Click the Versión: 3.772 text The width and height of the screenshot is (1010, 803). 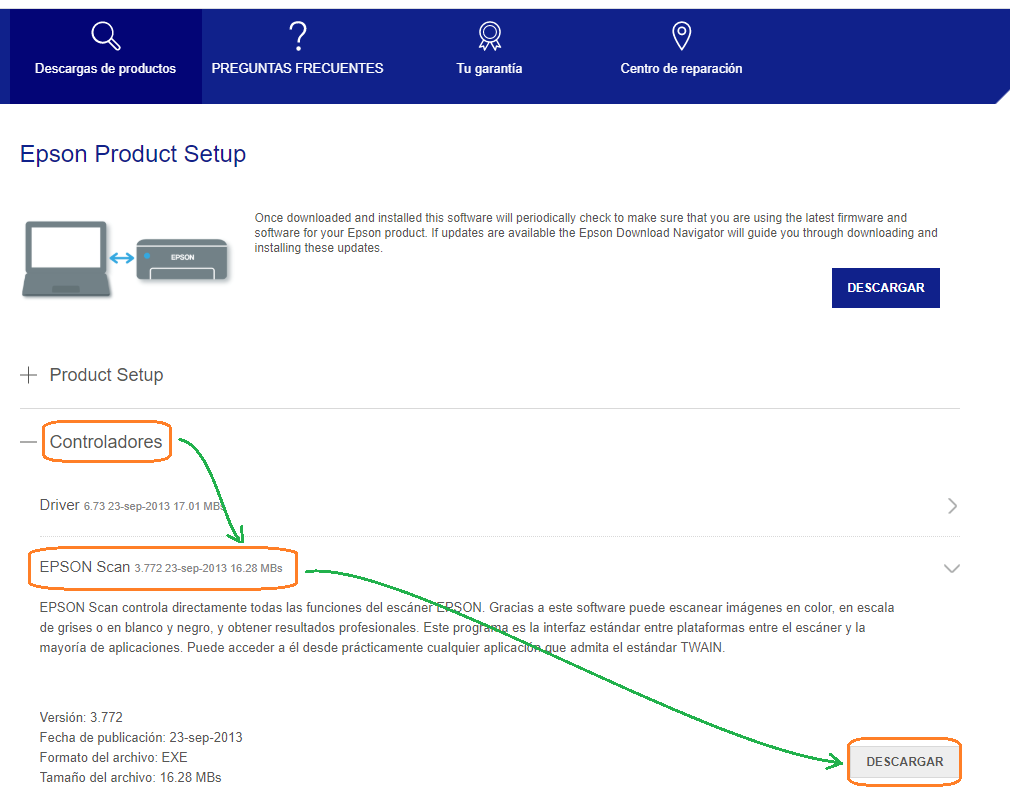(x=81, y=717)
